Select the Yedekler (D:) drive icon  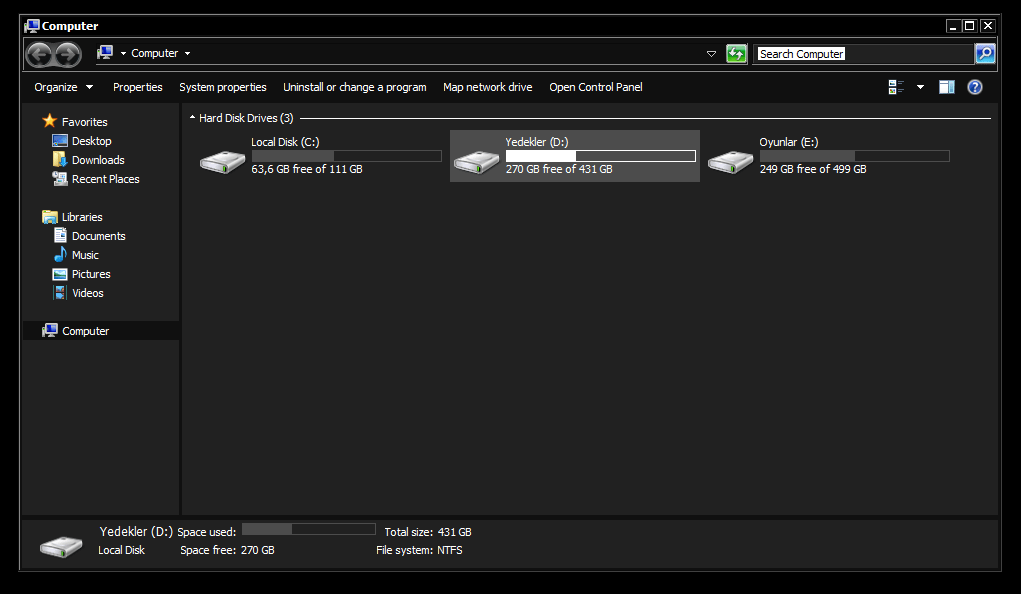point(477,161)
